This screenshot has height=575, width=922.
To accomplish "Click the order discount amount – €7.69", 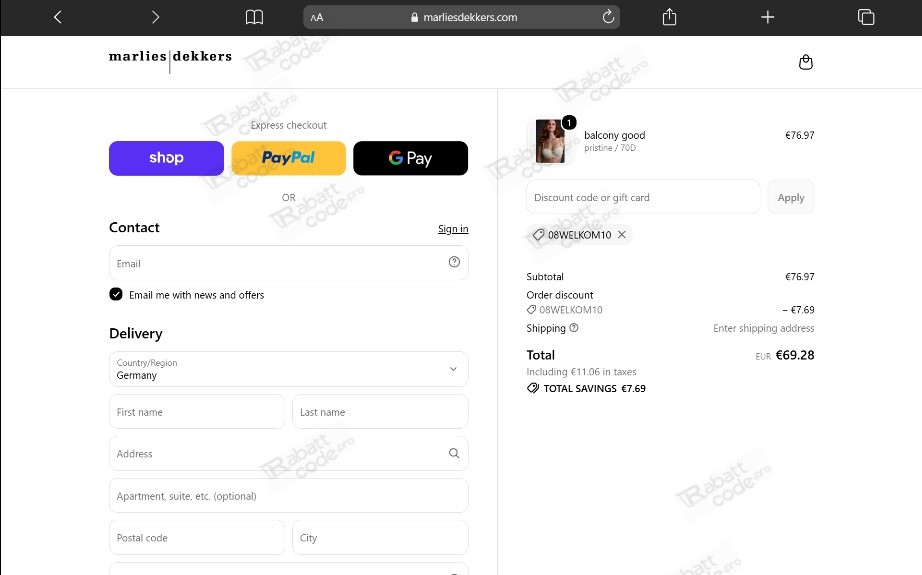I will 798,310.
